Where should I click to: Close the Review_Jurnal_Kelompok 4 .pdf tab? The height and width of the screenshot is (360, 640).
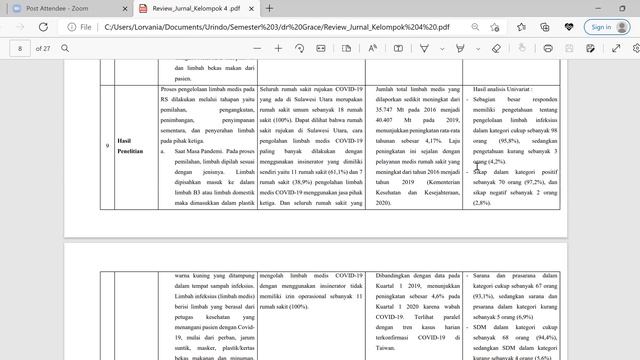pos(251,9)
